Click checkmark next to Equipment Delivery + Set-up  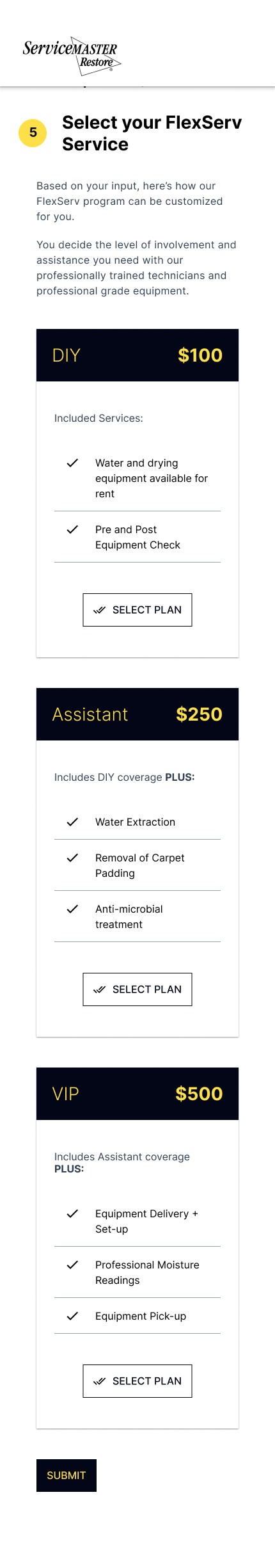(72, 1213)
